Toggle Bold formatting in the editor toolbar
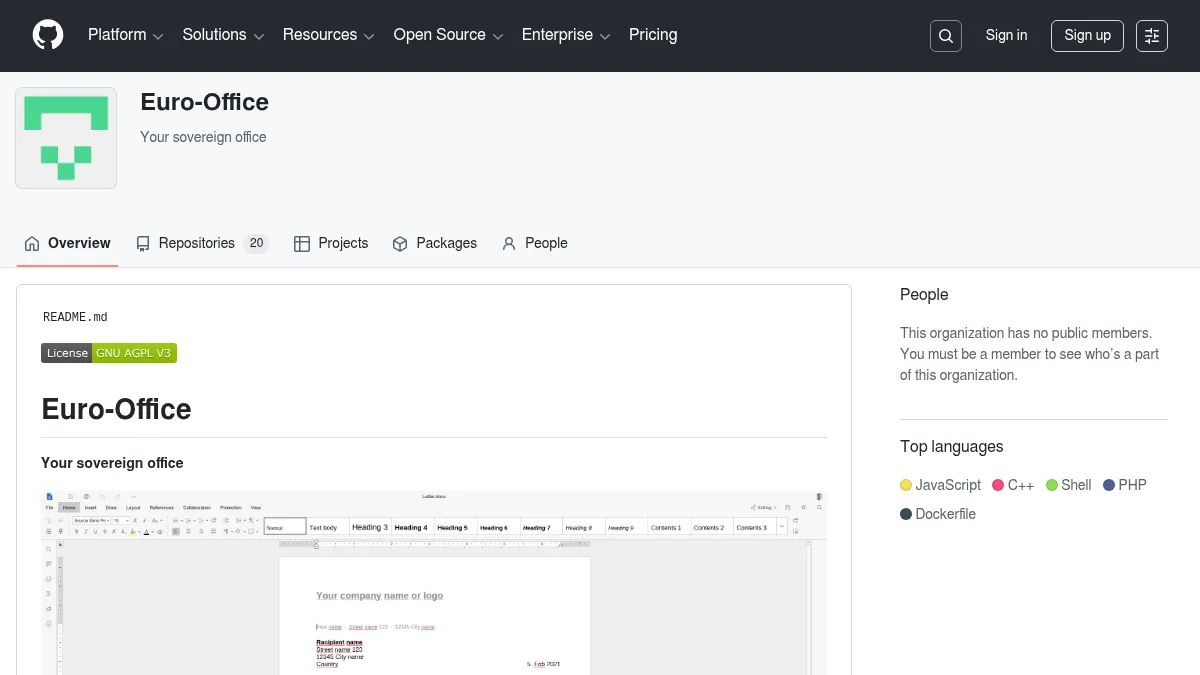The width and height of the screenshot is (1200, 675). 76,532
